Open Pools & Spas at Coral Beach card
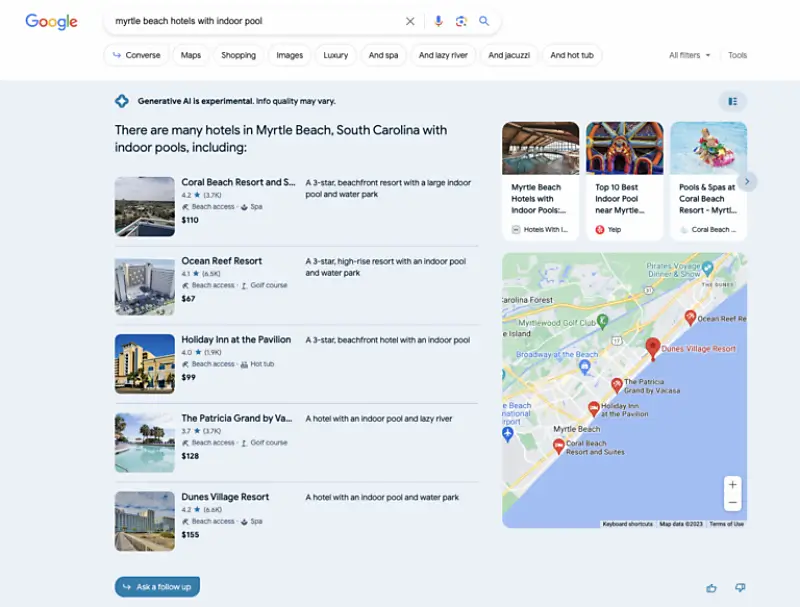Viewport: 800px width, 607px height. coord(709,181)
